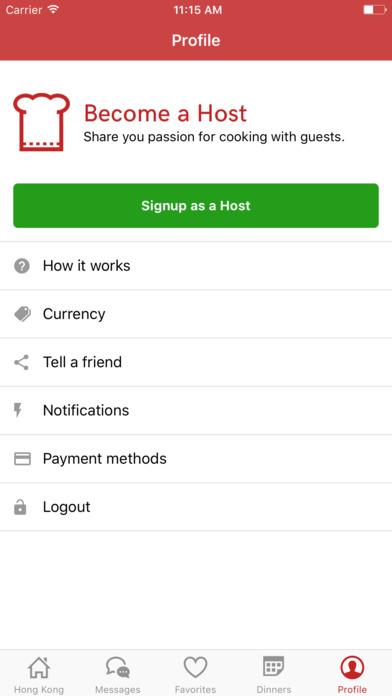Select the Profile tab
392x696 pixels.
[352, 675]
